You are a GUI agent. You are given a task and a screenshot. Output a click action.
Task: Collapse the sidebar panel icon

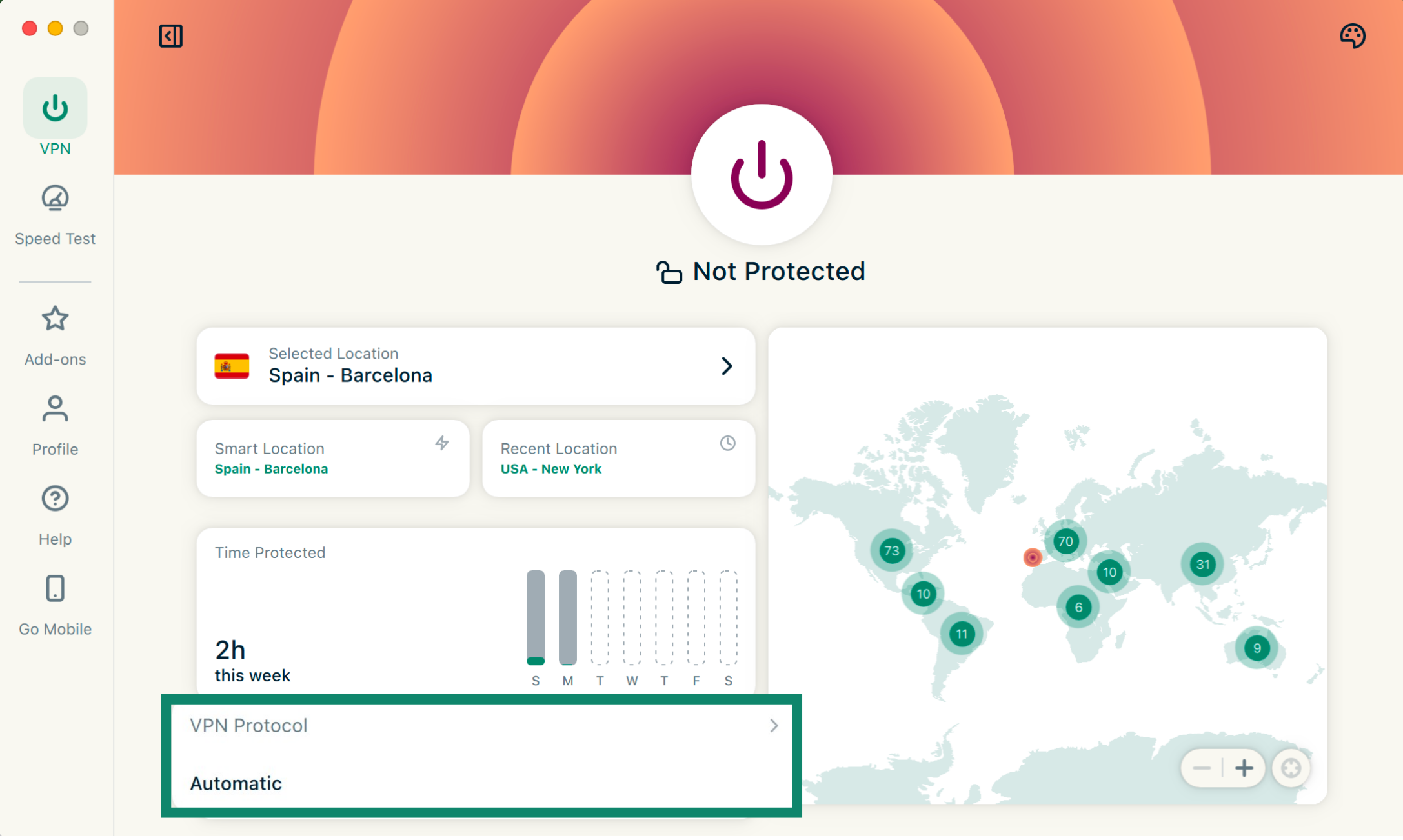(170, 35)
